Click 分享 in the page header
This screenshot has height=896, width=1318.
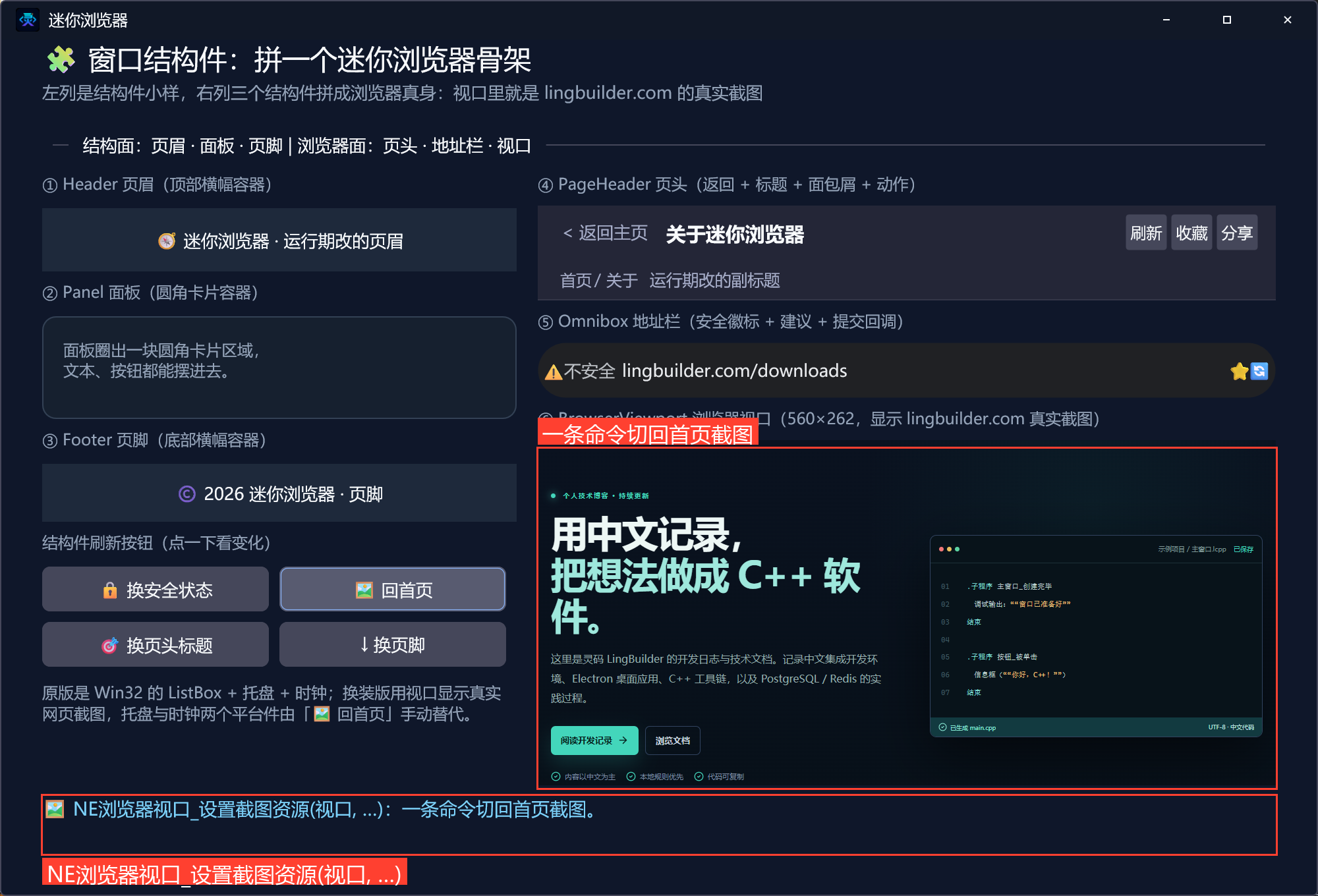point(1237,233)
